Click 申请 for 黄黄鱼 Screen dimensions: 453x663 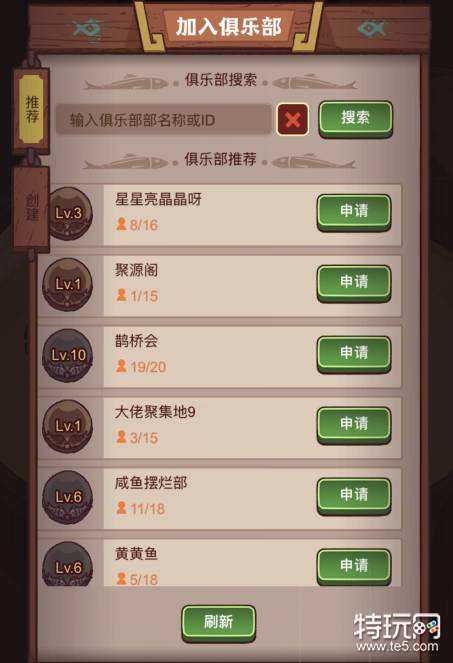point(354,567)
